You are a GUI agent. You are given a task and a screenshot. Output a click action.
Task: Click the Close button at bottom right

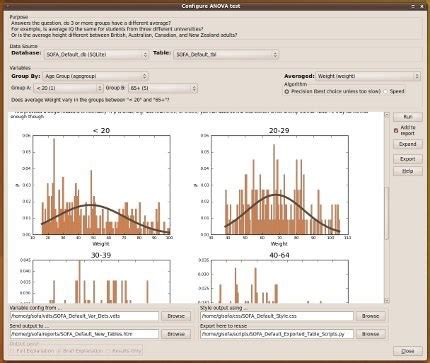pyautogui.click(x=408, y=351)
